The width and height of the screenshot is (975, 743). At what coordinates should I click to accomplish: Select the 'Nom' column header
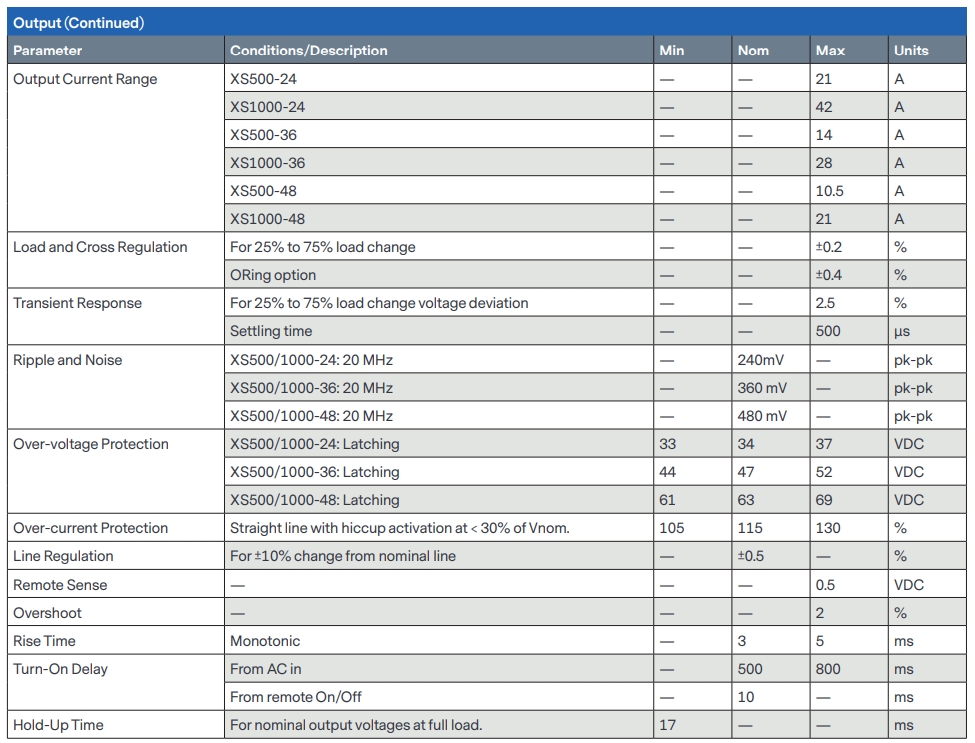click(x=753, y=50)
